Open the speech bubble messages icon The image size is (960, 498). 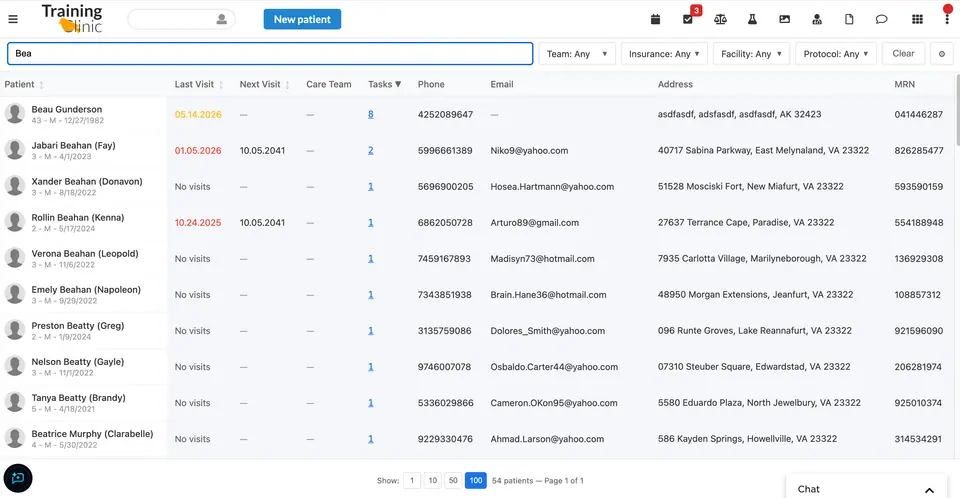[881, 19]
